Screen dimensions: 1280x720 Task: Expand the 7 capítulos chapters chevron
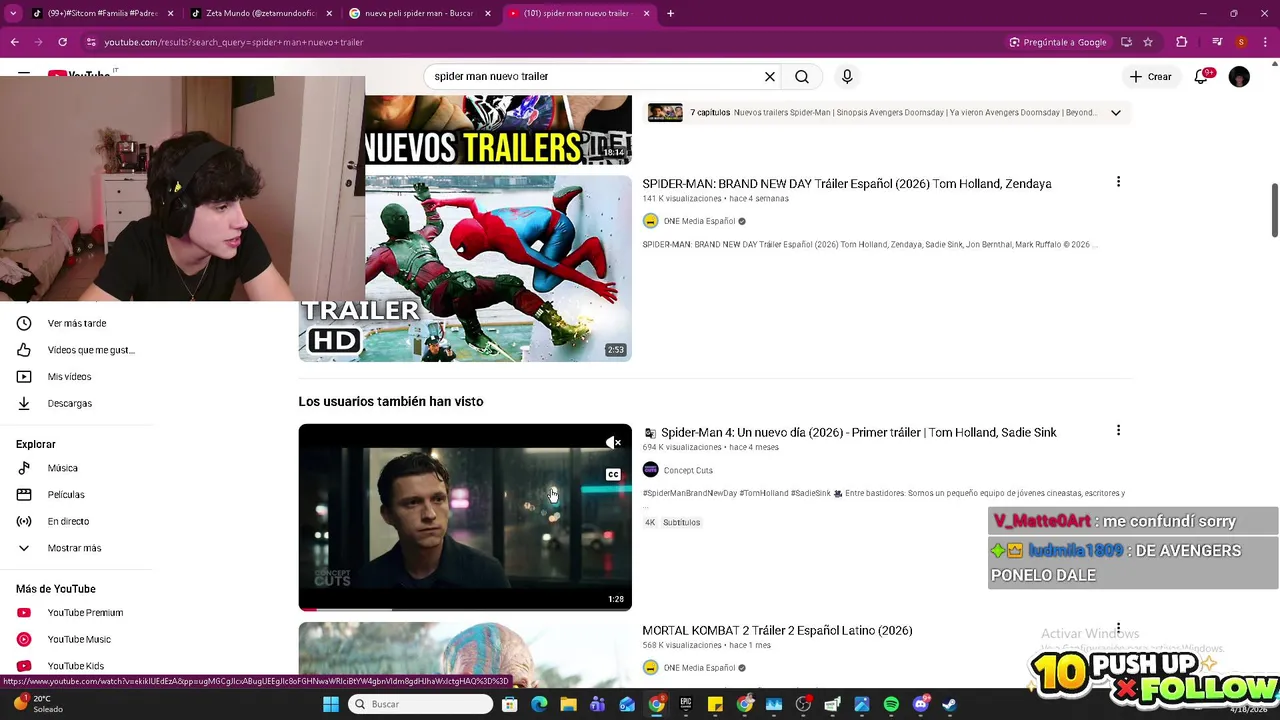point(1115,112)
